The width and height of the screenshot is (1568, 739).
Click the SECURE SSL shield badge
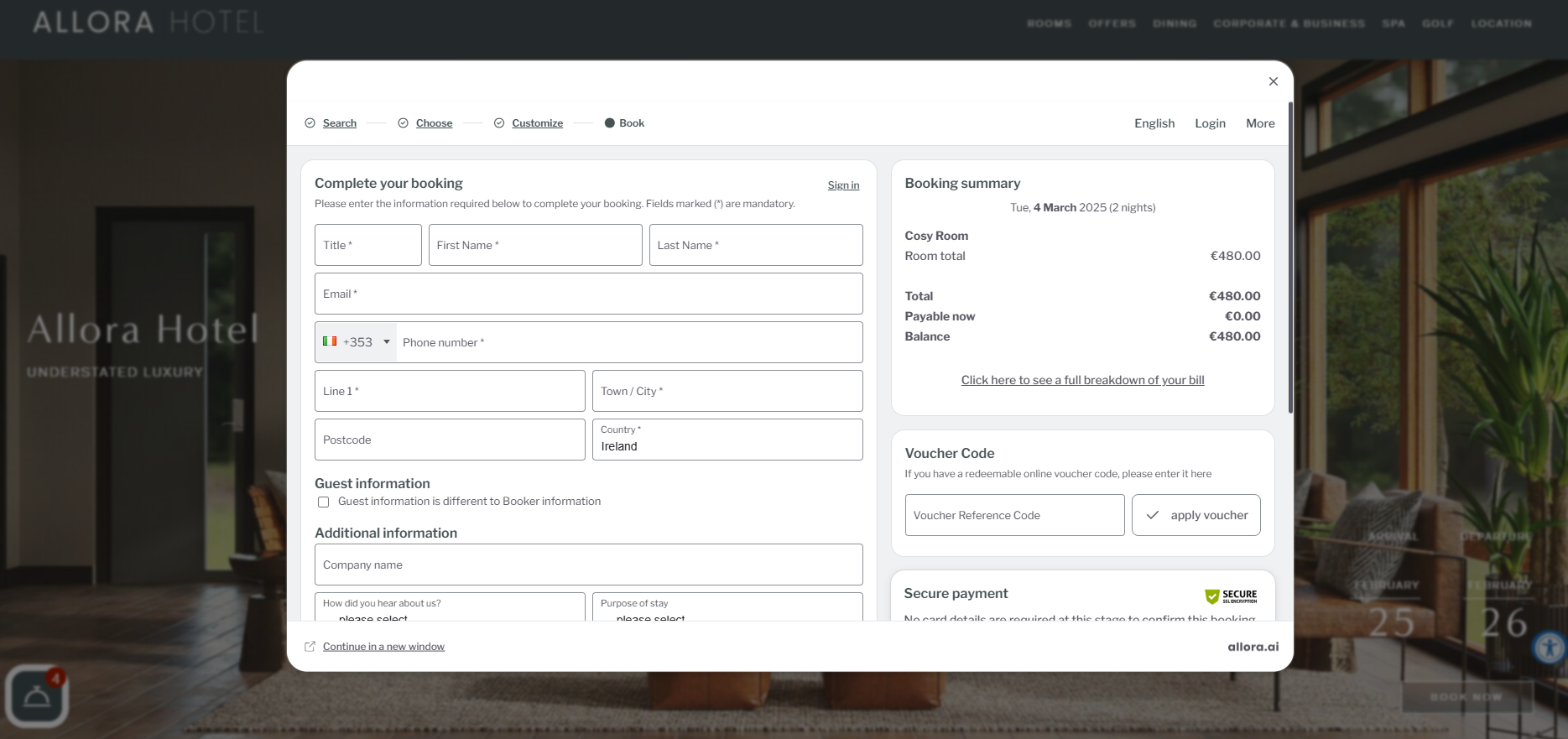[1231, 596]
